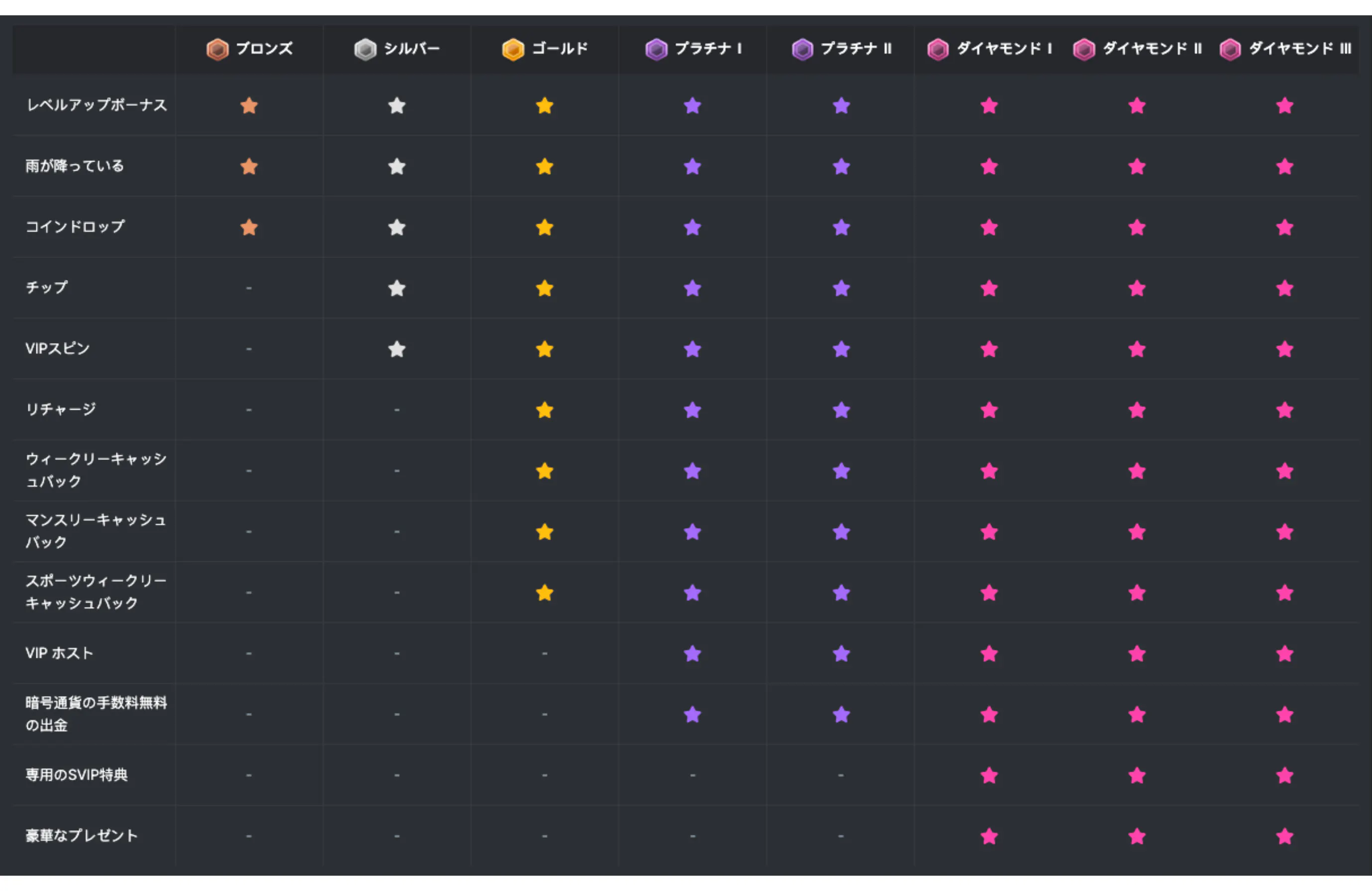Select the シルバー column header text

pos(411,49)
